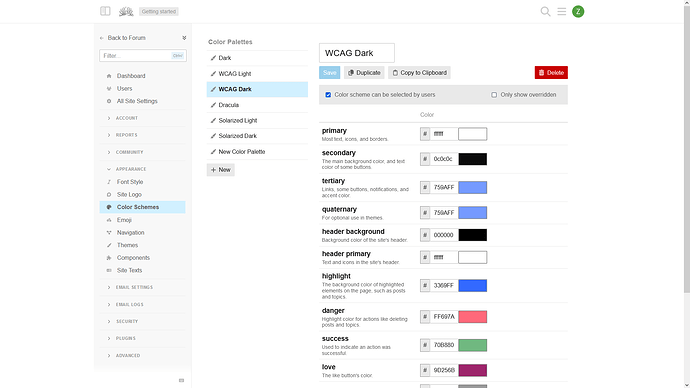Click the All Site Settings gear icon

coord(109,101)
